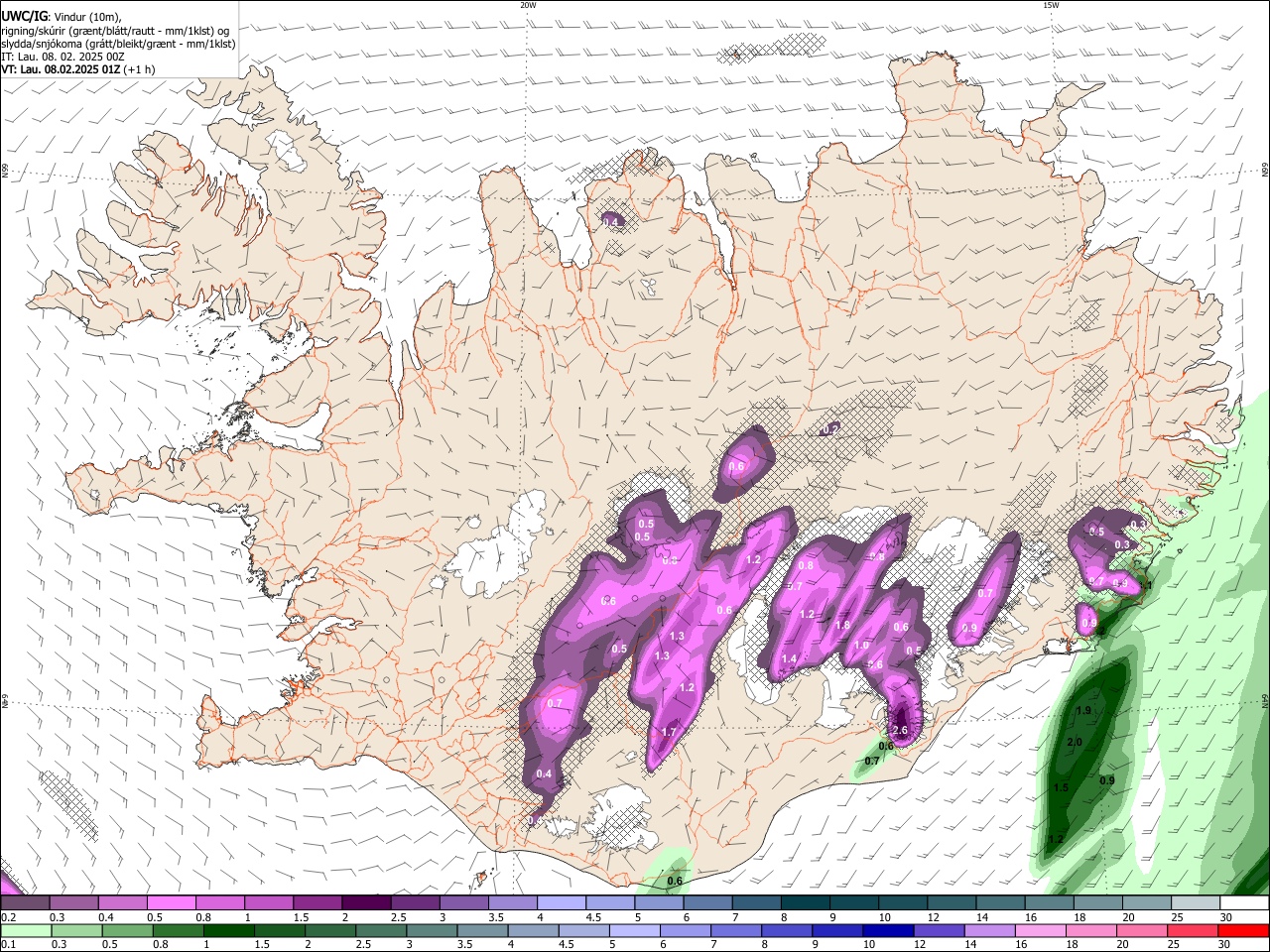Select the violet 12 rain scale swatch
Viewport: 1270px width, 952px height.
939,930
